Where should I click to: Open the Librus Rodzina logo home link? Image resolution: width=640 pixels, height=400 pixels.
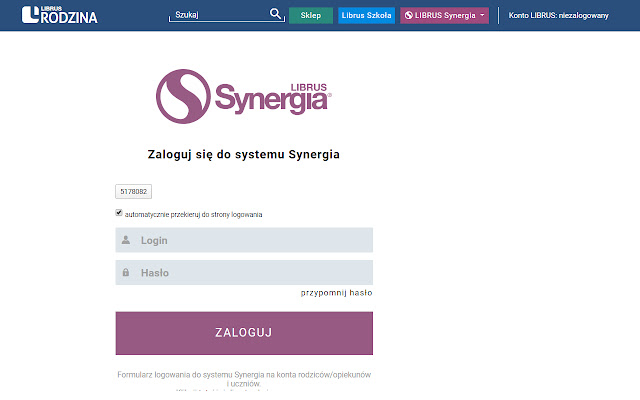point(60,15)
